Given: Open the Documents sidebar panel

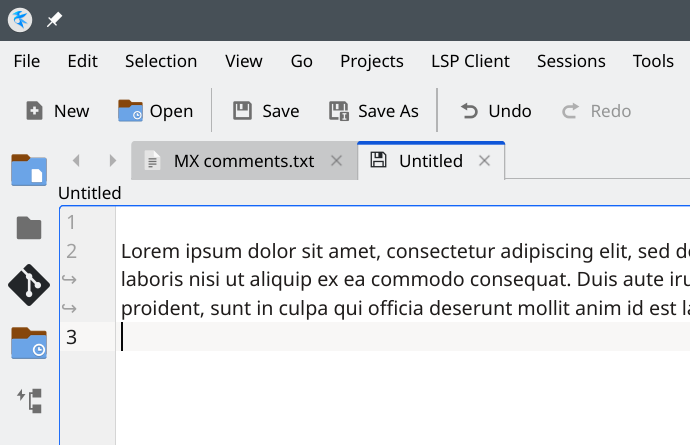Looking at the screenshot, I should coord(29,170).
